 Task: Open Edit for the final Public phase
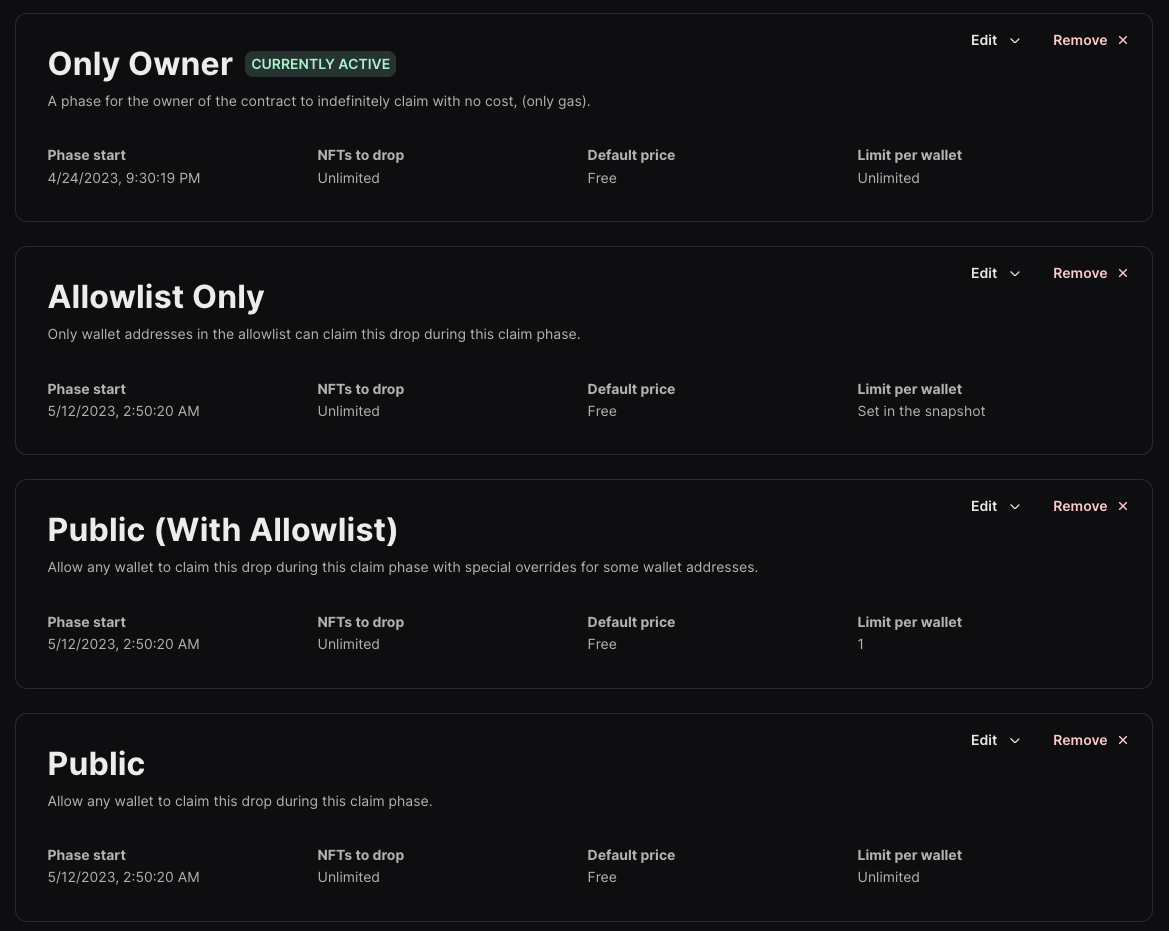pyautogui.click(x=995, y=740)
